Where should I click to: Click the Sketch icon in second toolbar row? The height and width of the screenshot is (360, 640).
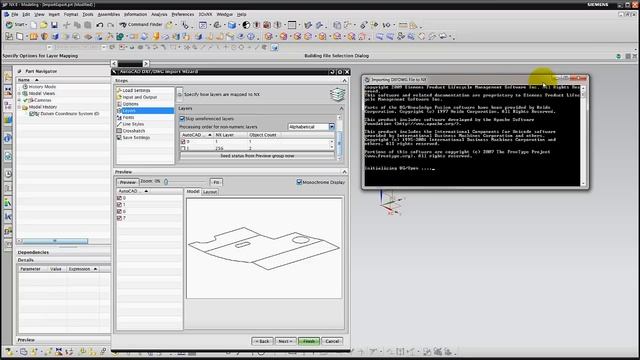tap(9, 36)
